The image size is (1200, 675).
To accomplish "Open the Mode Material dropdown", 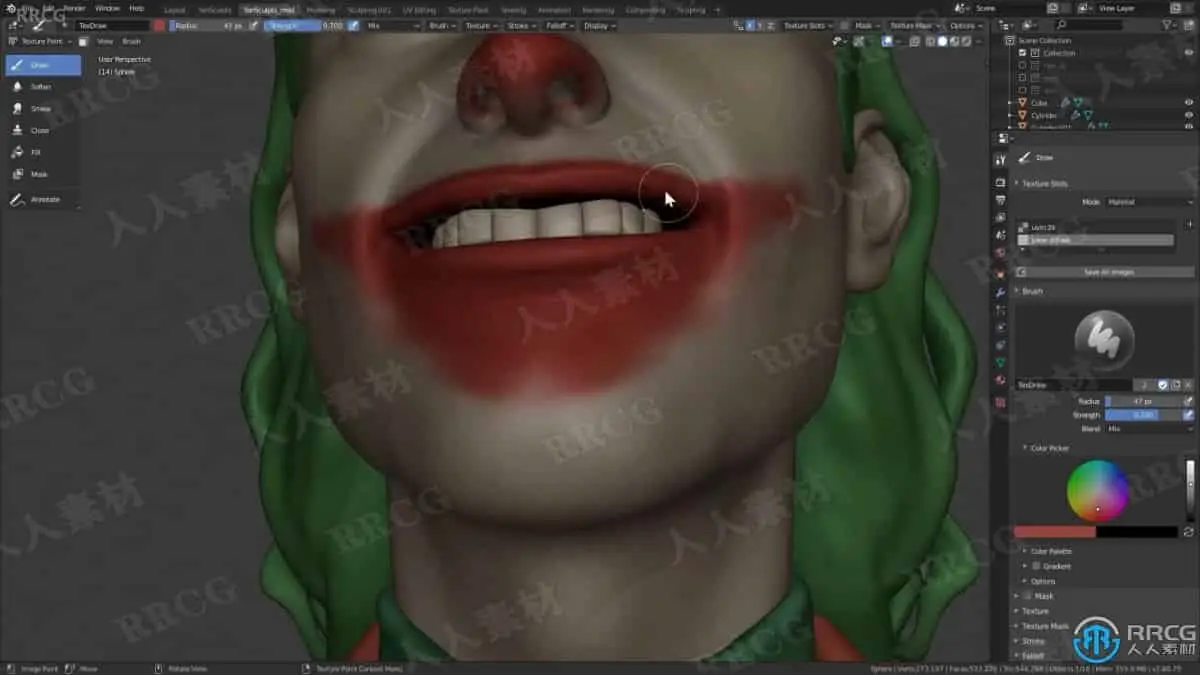I will coord(1150,201).
